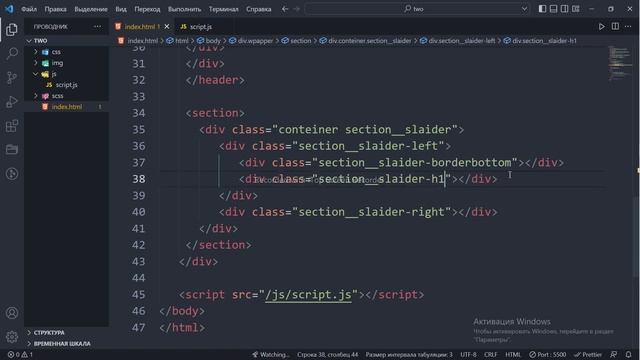
Task: Open the Run and Debug view
Action: (x=12, y=102)
